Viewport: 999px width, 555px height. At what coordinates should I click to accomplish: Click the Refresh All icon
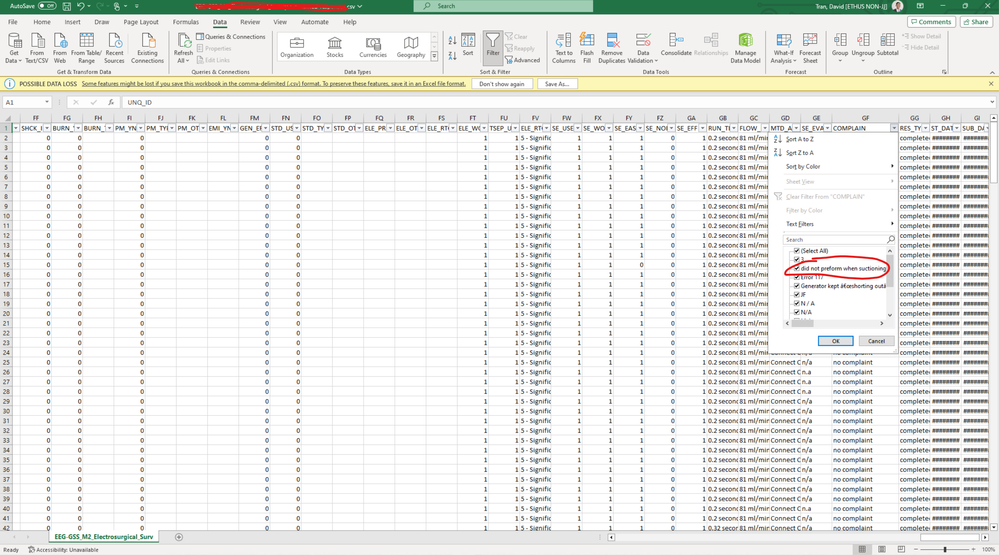pos(183,42)
